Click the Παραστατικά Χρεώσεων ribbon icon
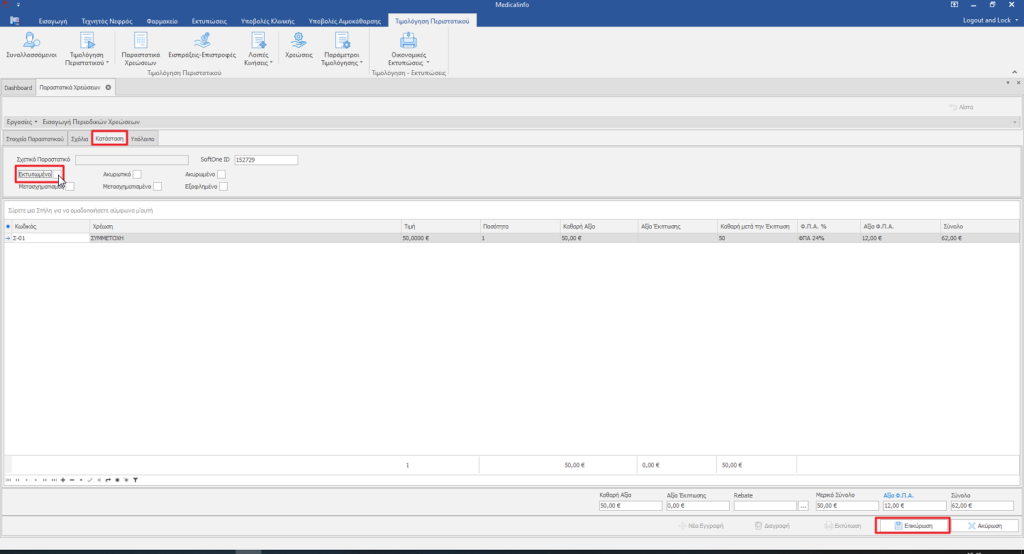This screenshot has width=1024, height=554. [140, 47]
